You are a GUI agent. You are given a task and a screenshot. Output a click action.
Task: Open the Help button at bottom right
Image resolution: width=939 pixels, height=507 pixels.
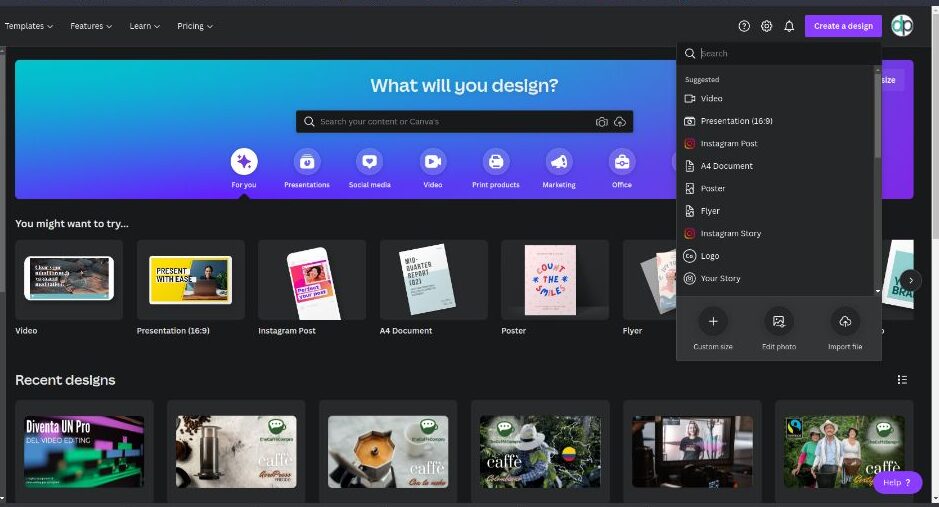[897, 482]
